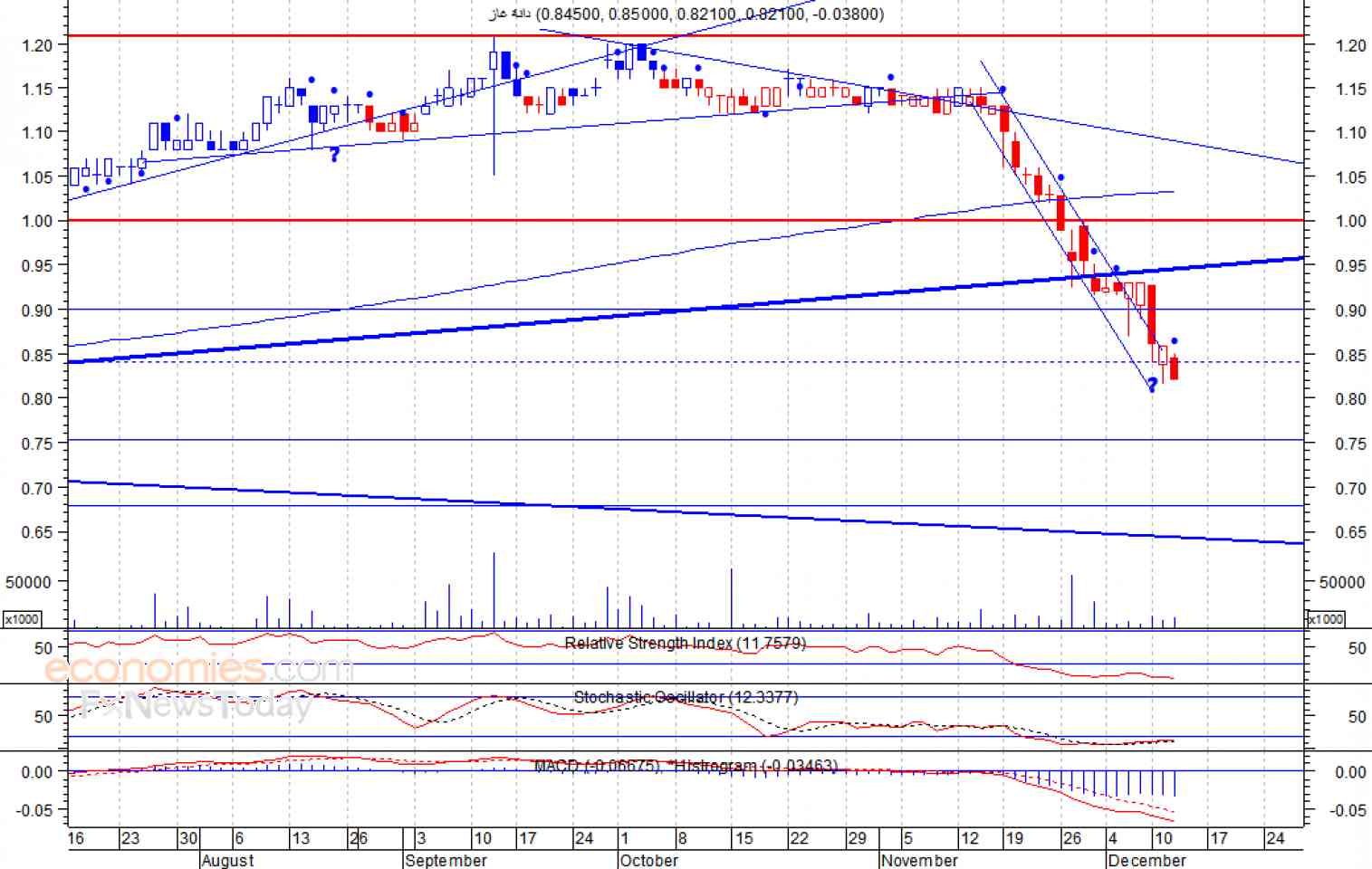The height and width of the screenshot is (869, 1372).
Task: Select date label "13" on the date axis
Action: (x=301, y=838)
